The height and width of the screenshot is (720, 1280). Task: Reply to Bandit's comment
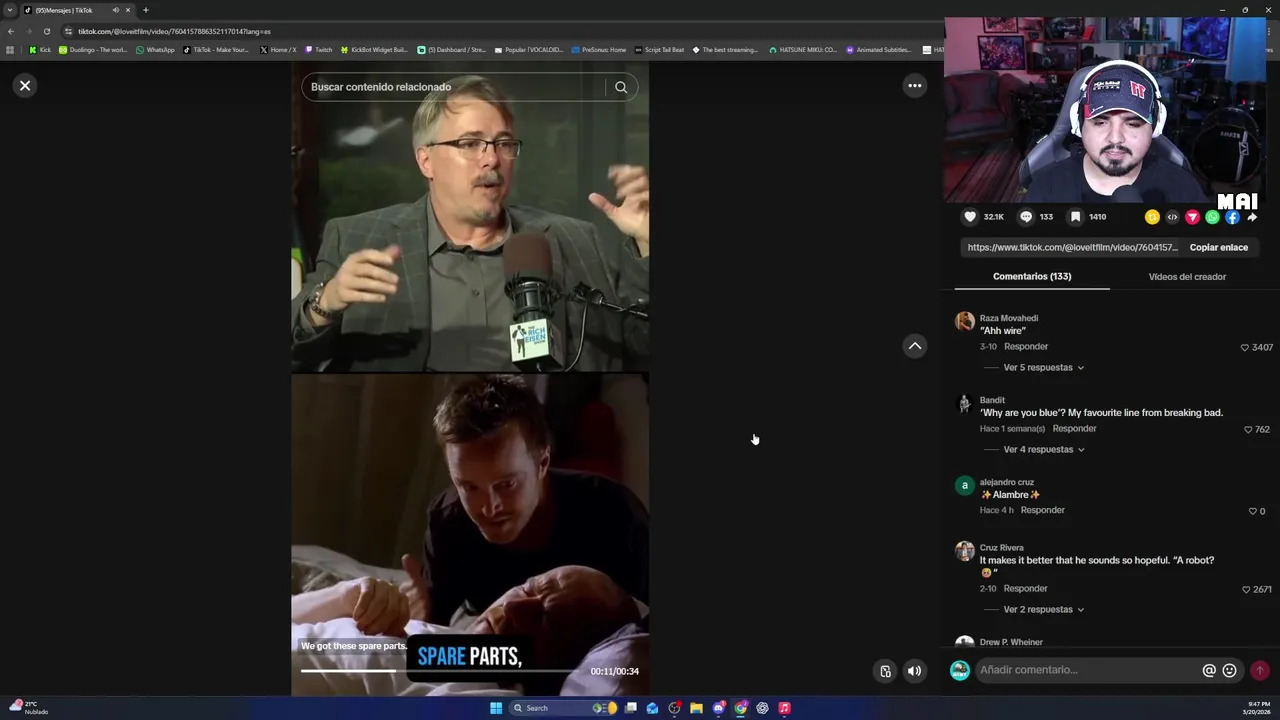tap(1074, 429)
